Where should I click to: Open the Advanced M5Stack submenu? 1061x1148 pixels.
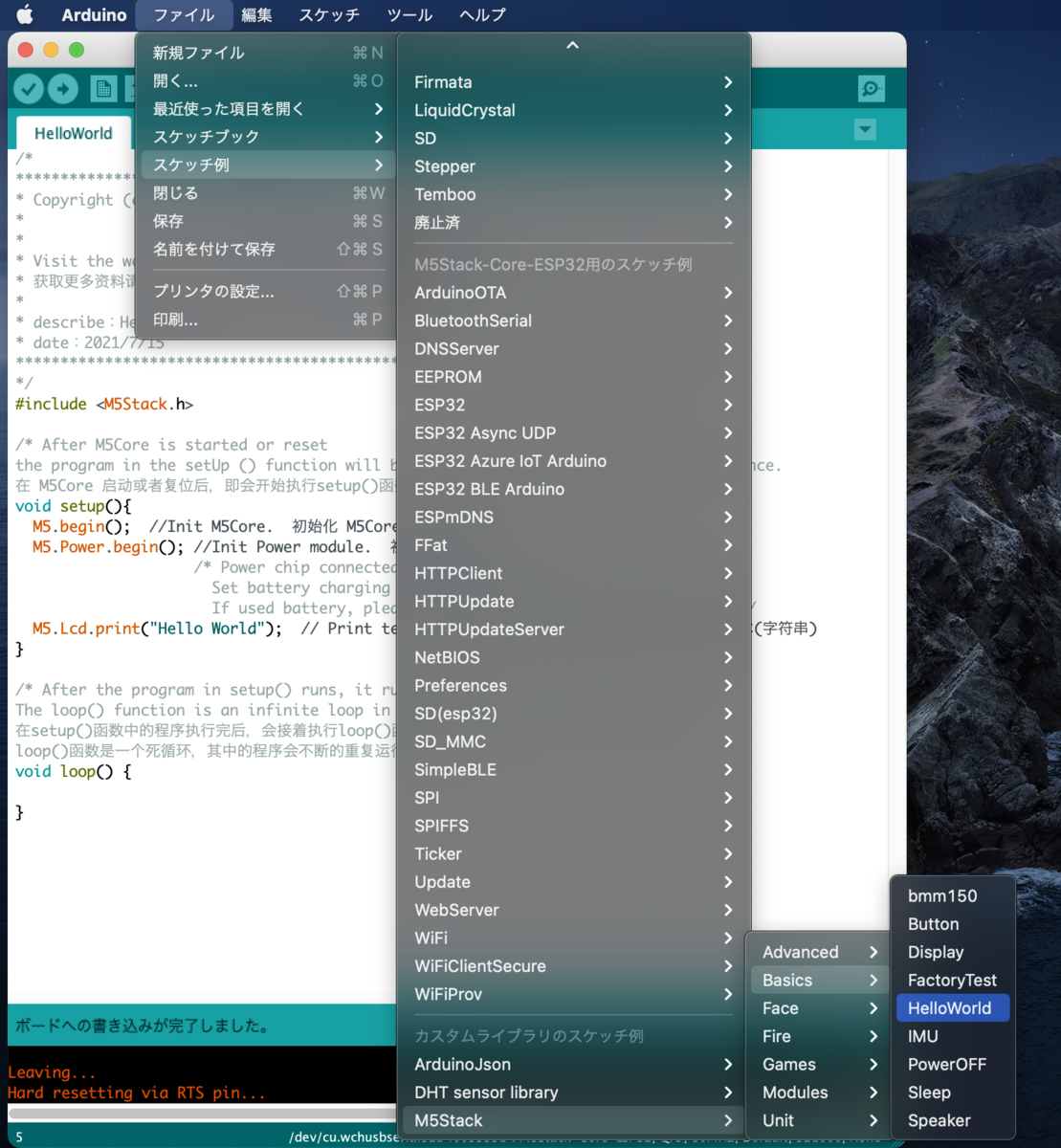(x=819, y=952)
